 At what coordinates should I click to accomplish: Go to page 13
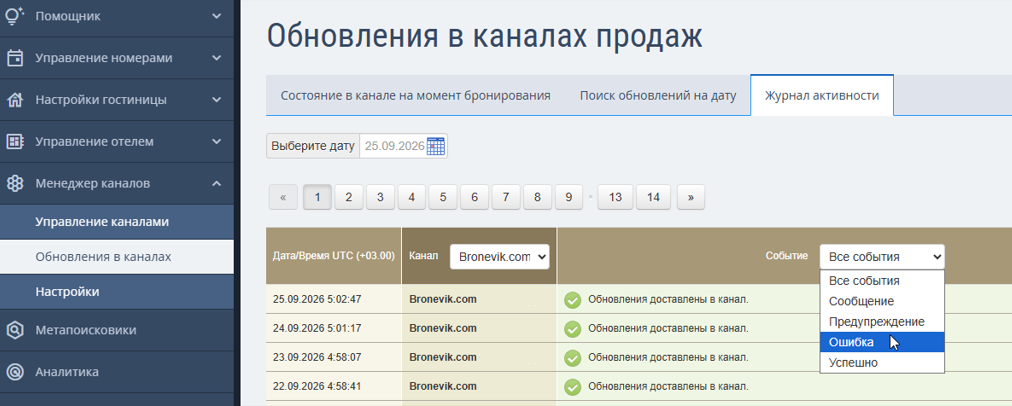pyautogui.click(x=615, y=198)
